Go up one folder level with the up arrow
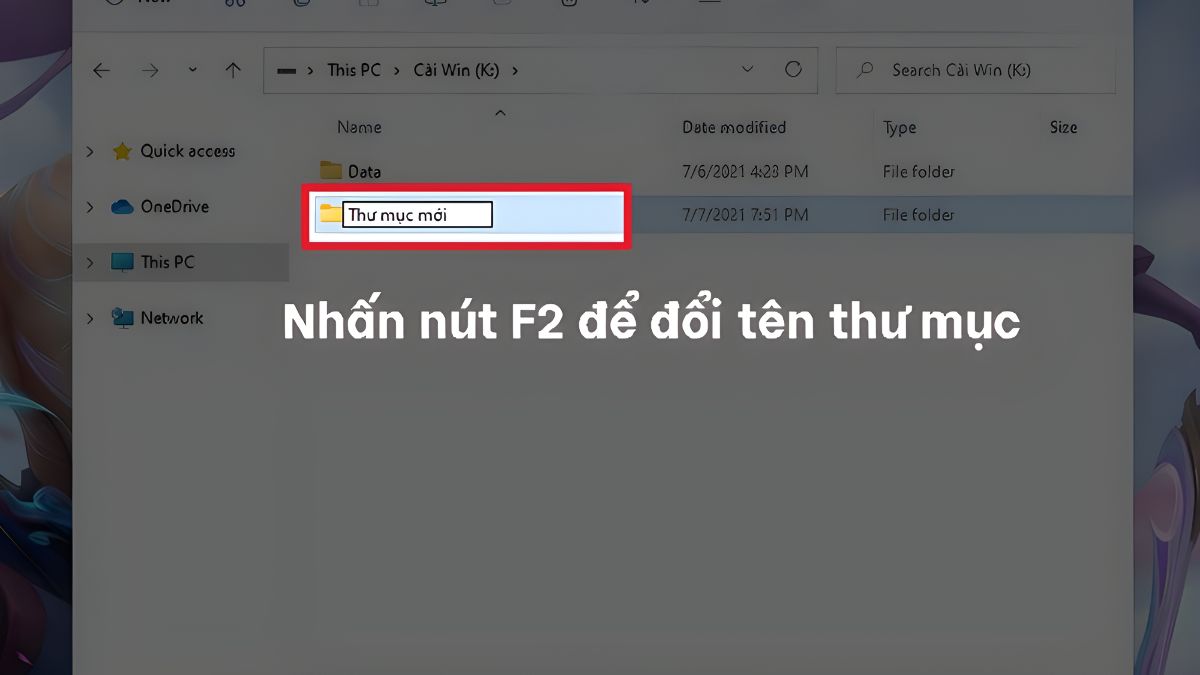Viewport: 1200px width, 675px height. pyautogui.click(x=233, y=70)
